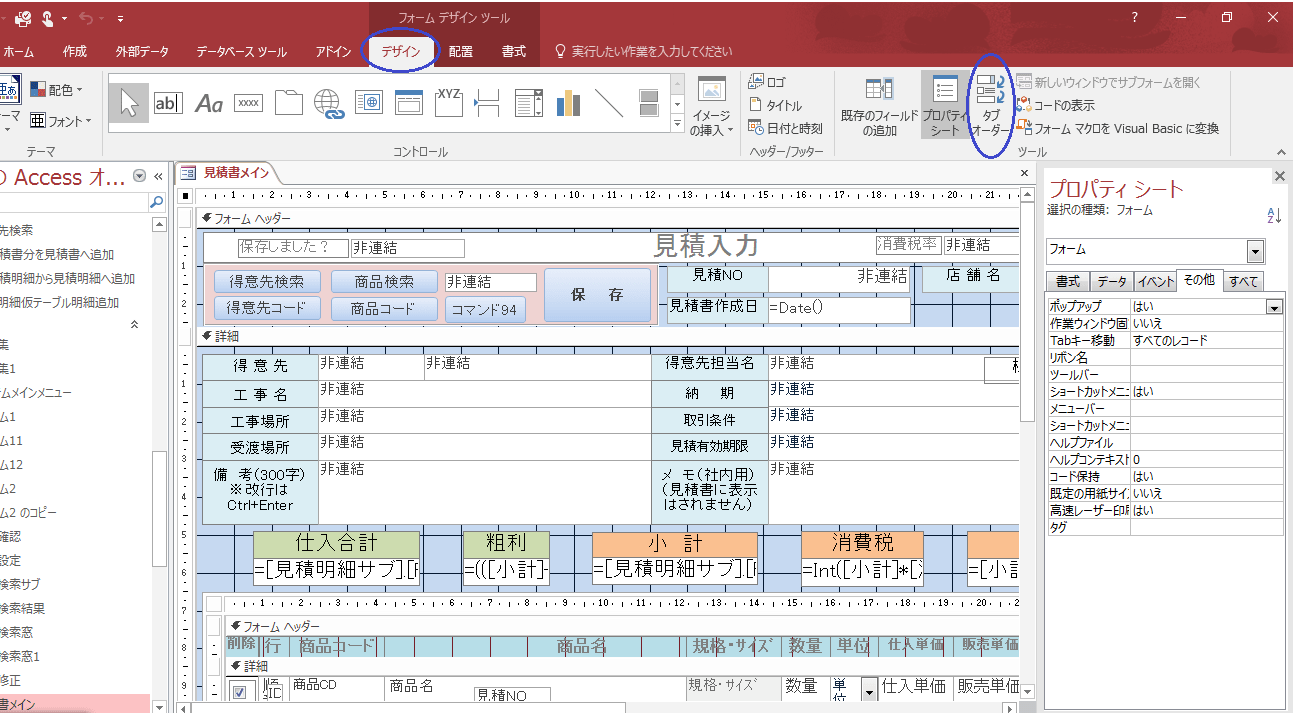Select the Button (xxxx) control
Viewport: 1293px width, 713px height.
click(248, 103)
